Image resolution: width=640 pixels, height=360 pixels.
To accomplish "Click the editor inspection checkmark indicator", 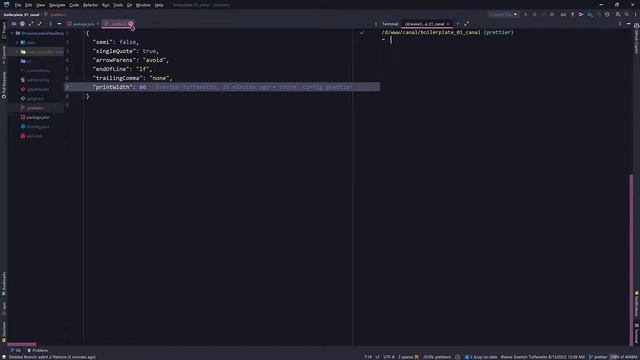I will (362, 33).
